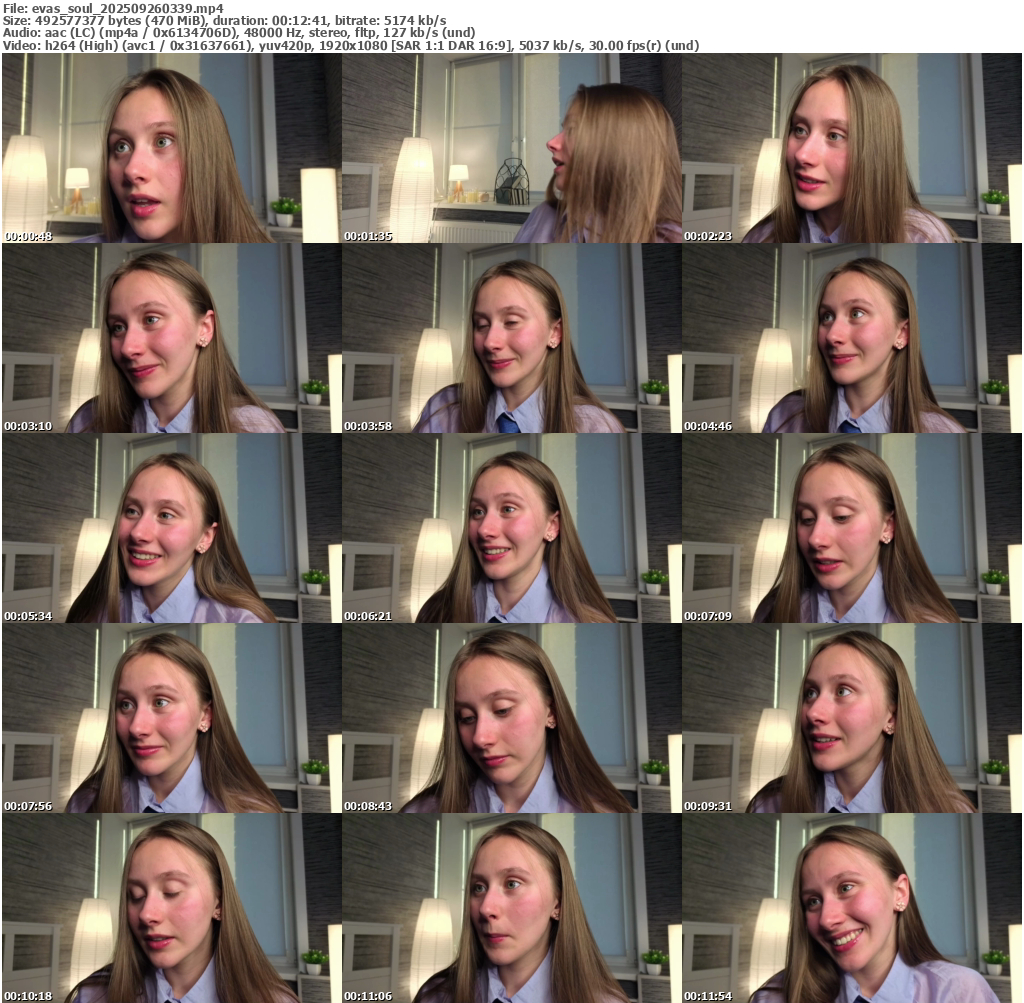1024x1003 pixels.
Task: Select the frame at 00:03:10
Action: point(172,338)
